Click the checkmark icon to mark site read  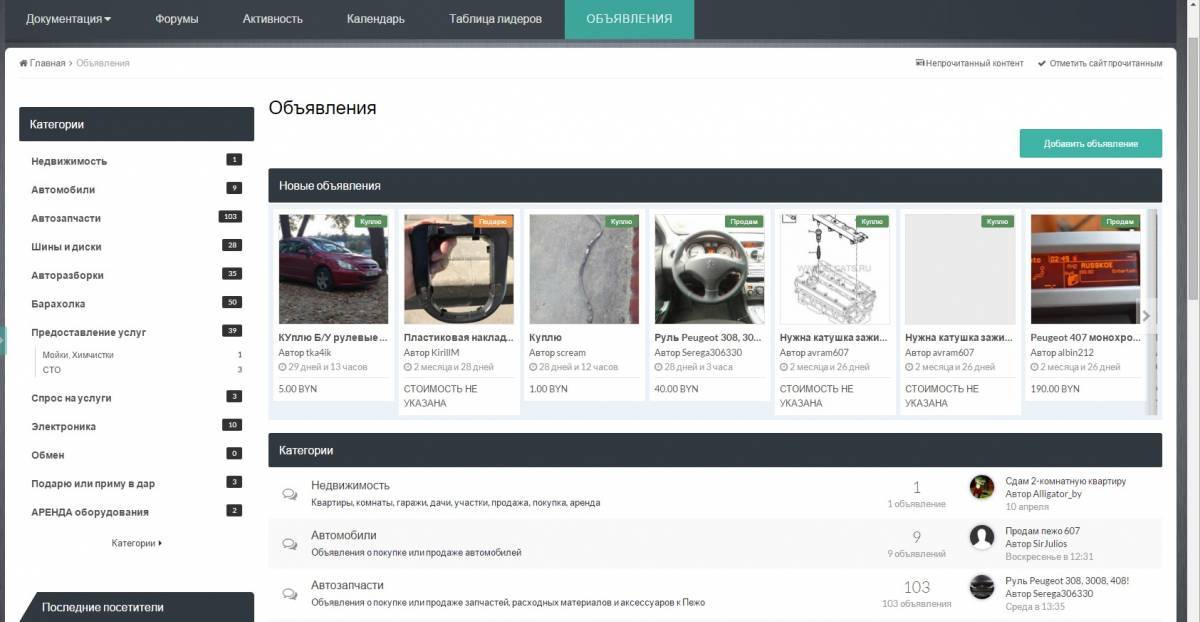[x=1041, y=63]
